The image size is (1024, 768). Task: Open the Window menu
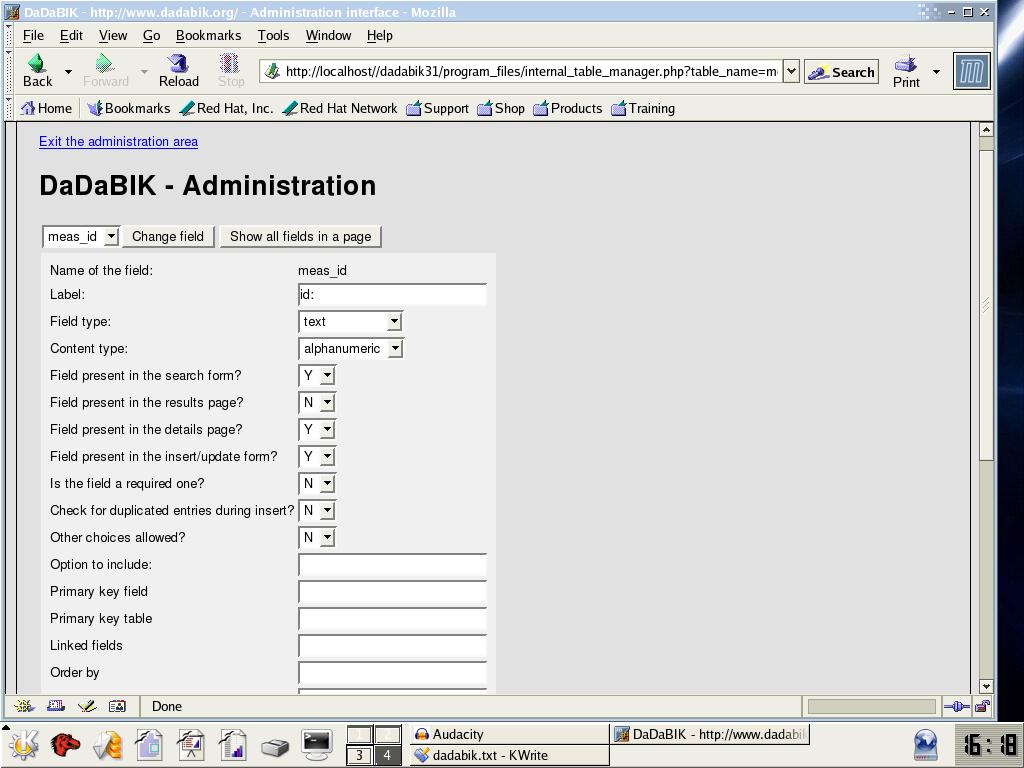(328, 35)
